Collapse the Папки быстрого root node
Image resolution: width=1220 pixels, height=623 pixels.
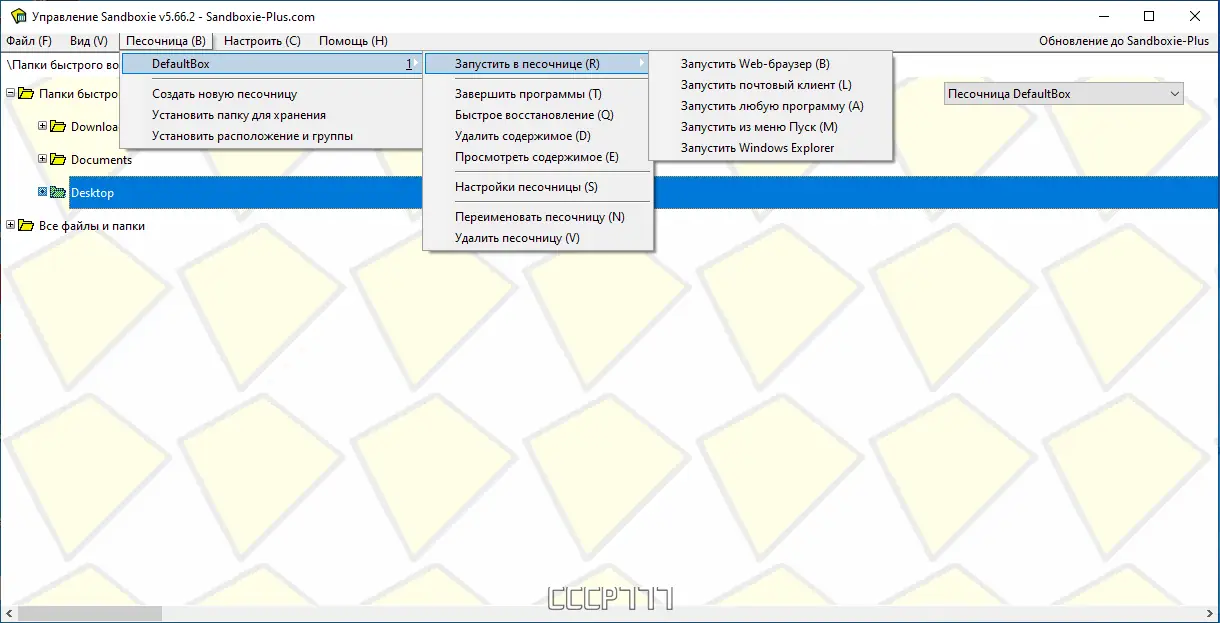tap(11, 93)
